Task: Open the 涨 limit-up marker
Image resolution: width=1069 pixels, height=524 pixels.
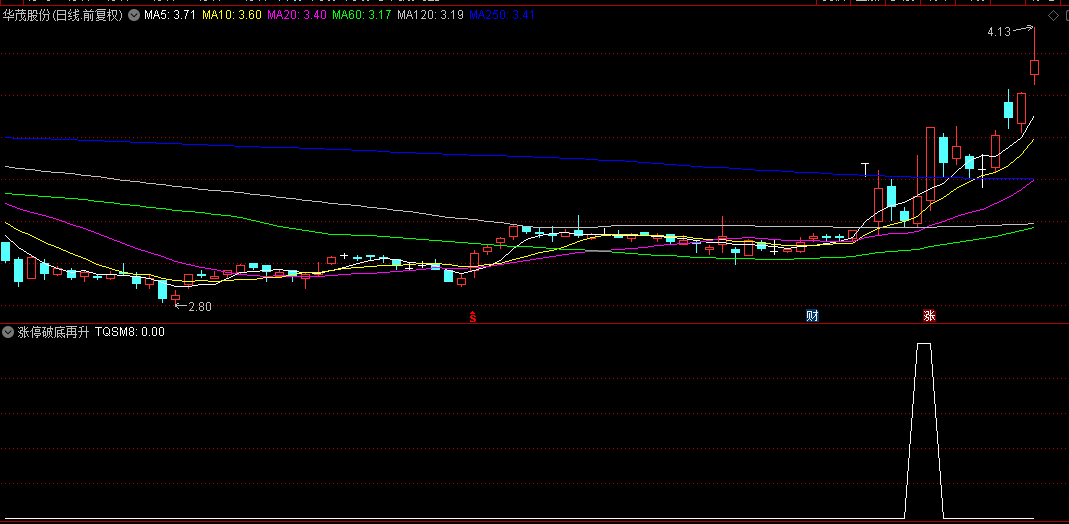Action: click(929, 315)
